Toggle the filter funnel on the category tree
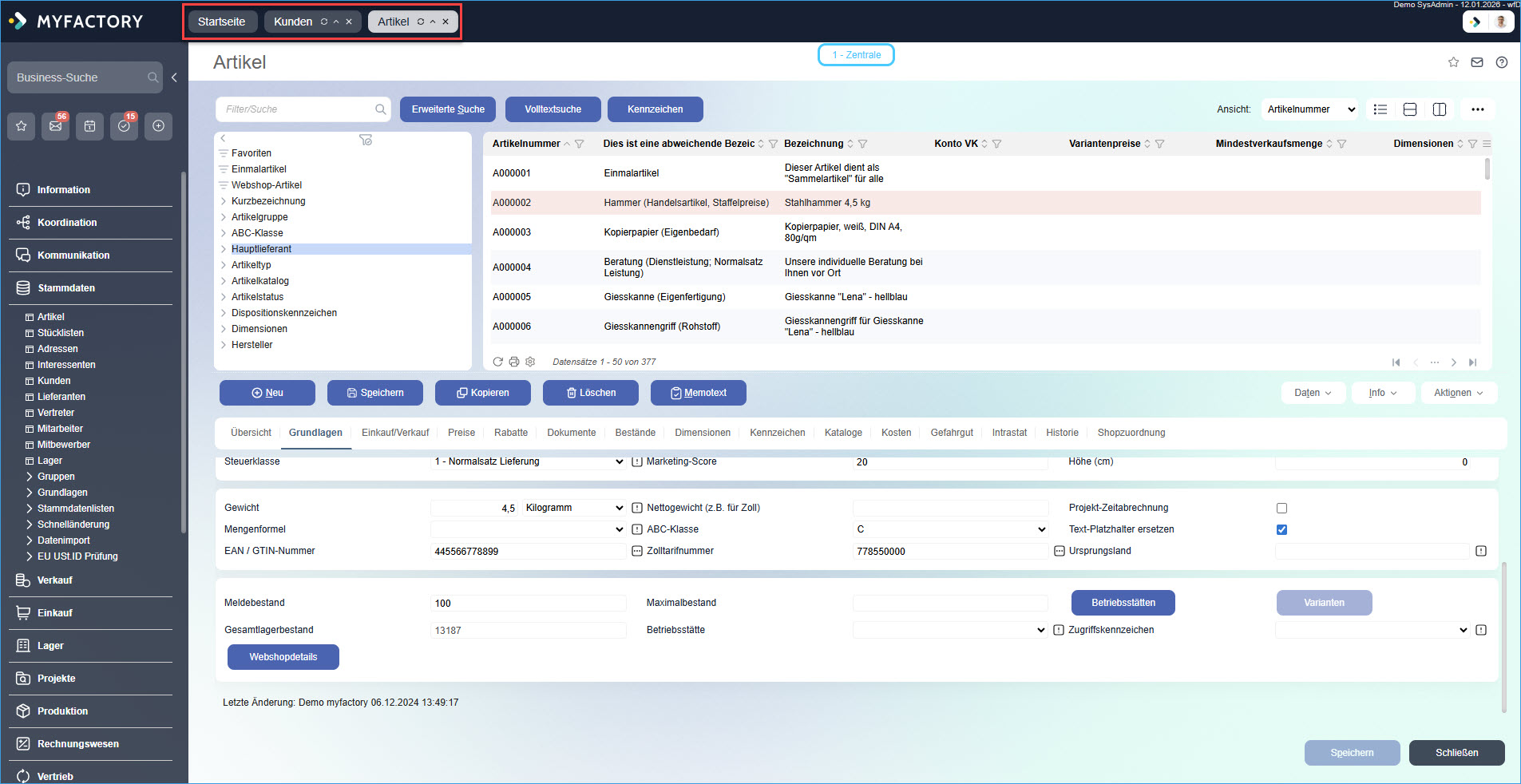Screen dimensions: 1521x784 point(366,140)
